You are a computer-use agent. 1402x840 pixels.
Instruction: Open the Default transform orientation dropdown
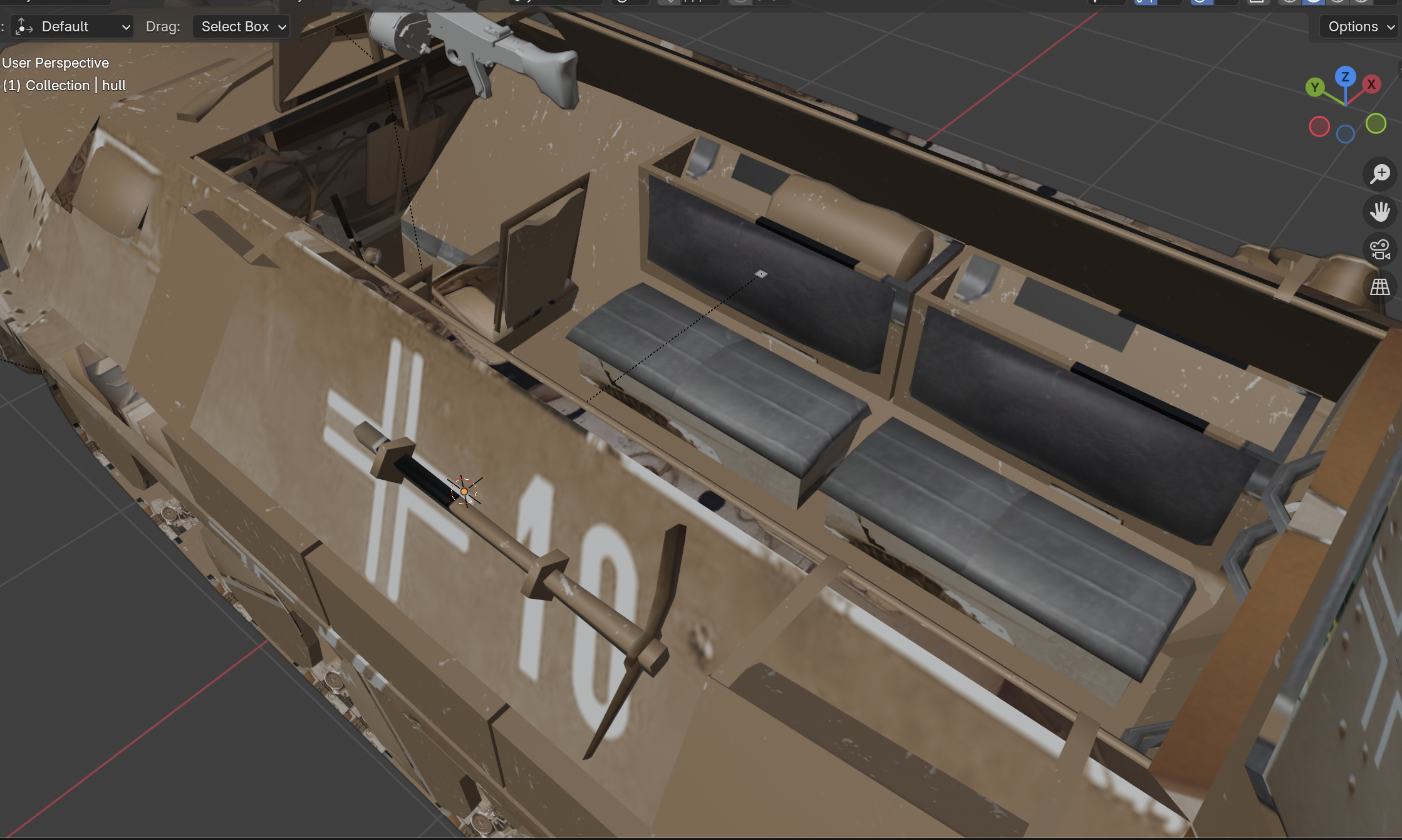point(73,26)
